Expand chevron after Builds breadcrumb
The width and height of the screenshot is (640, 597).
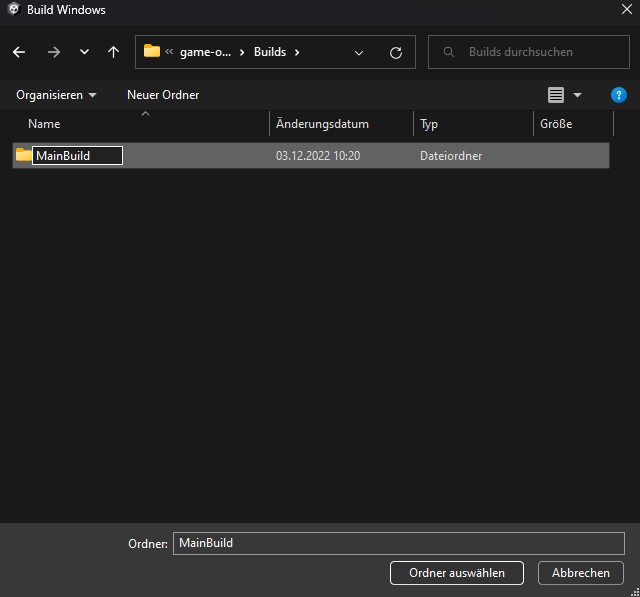pos(297,52)
